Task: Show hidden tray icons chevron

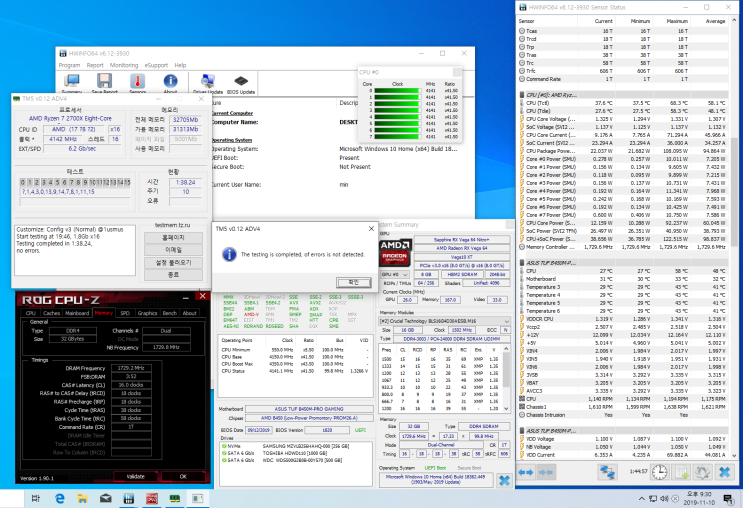Action: (x=642, y=499)
